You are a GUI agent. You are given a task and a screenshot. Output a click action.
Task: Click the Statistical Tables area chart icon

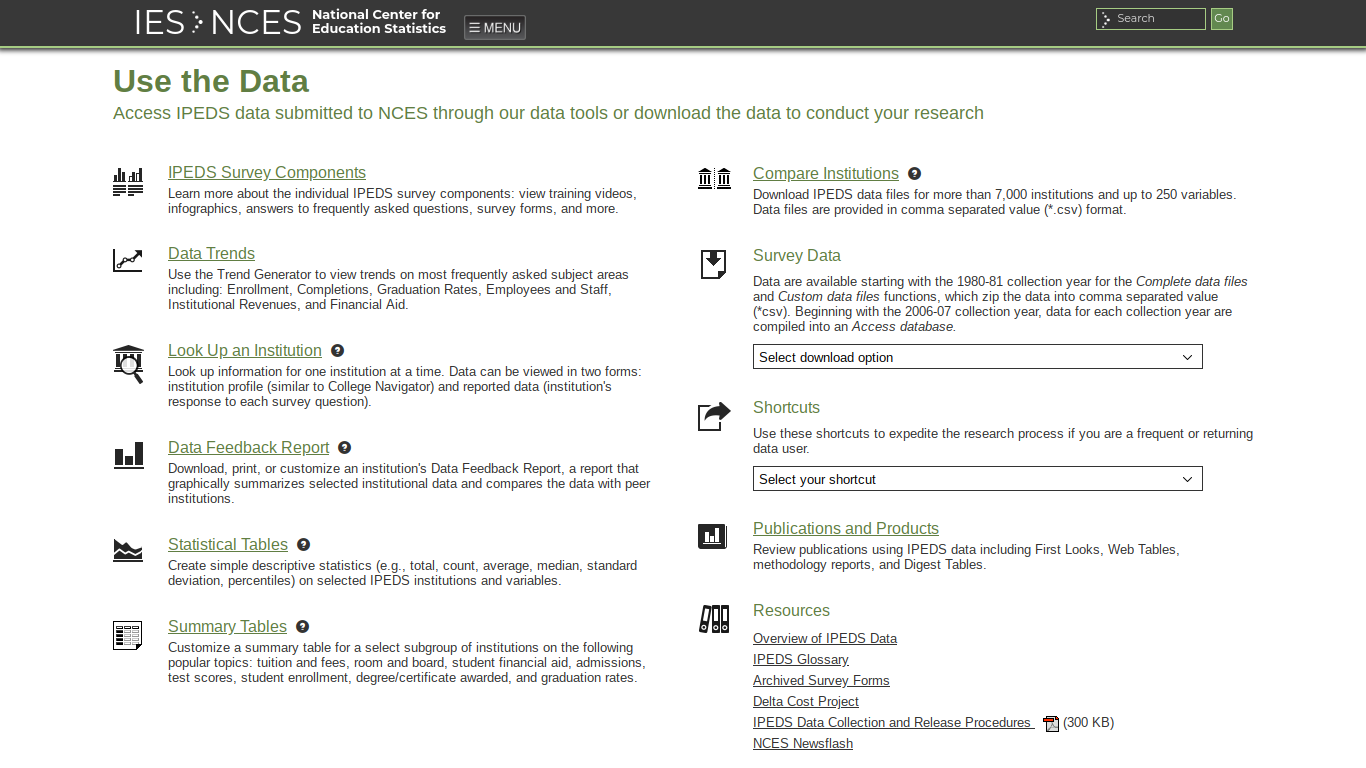click(128, 550)
